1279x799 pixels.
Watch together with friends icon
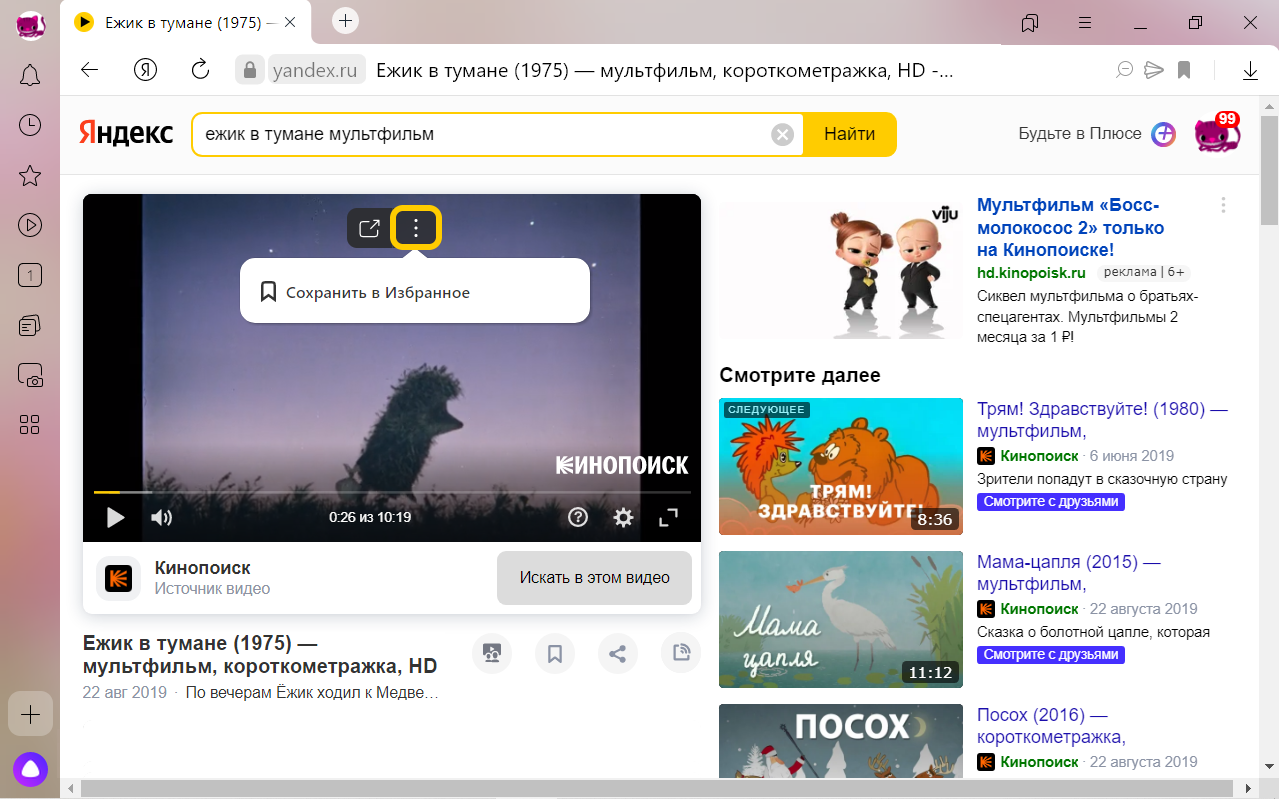pos(491,654)
